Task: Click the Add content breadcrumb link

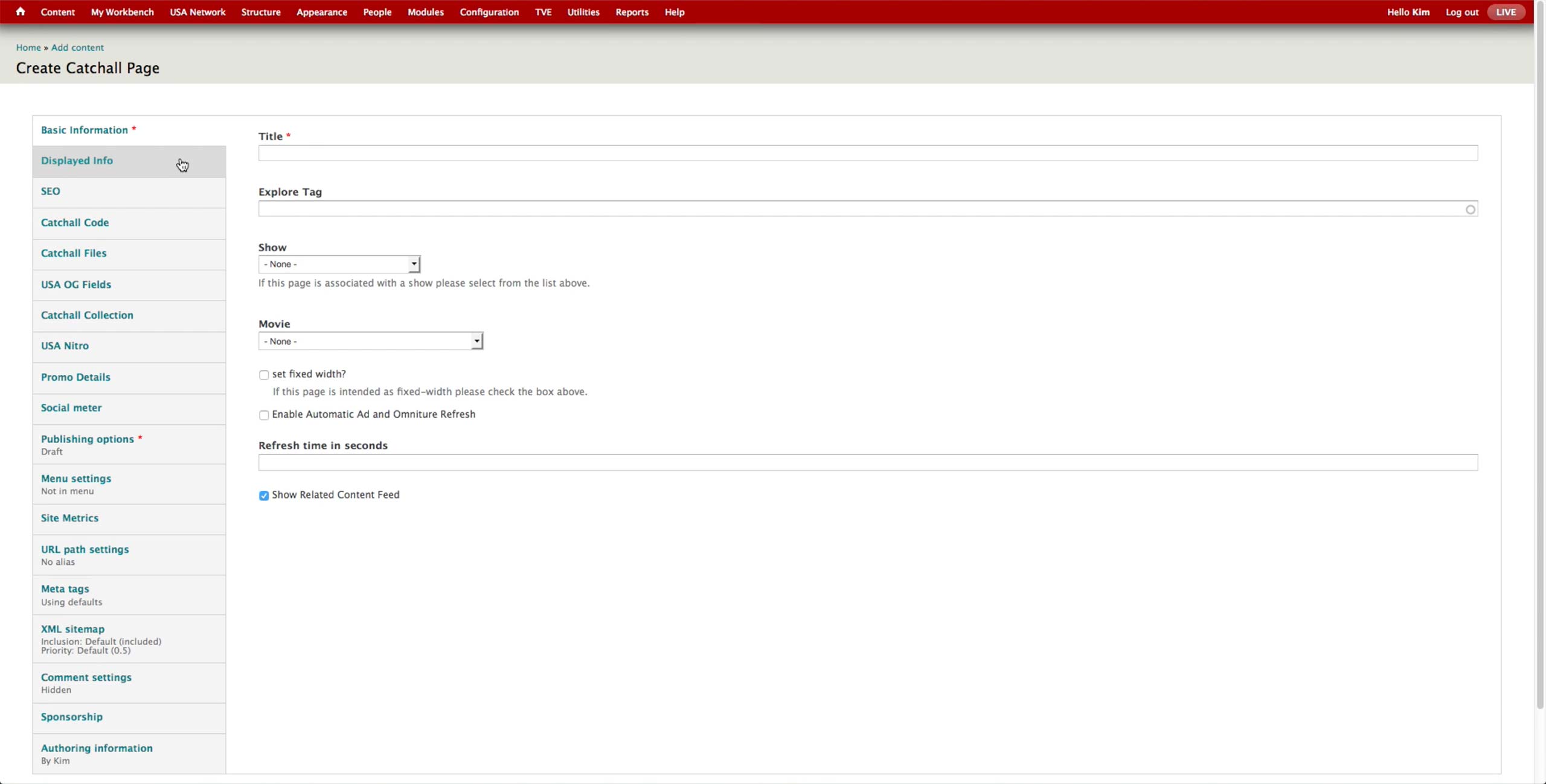Action: point(77,48)
